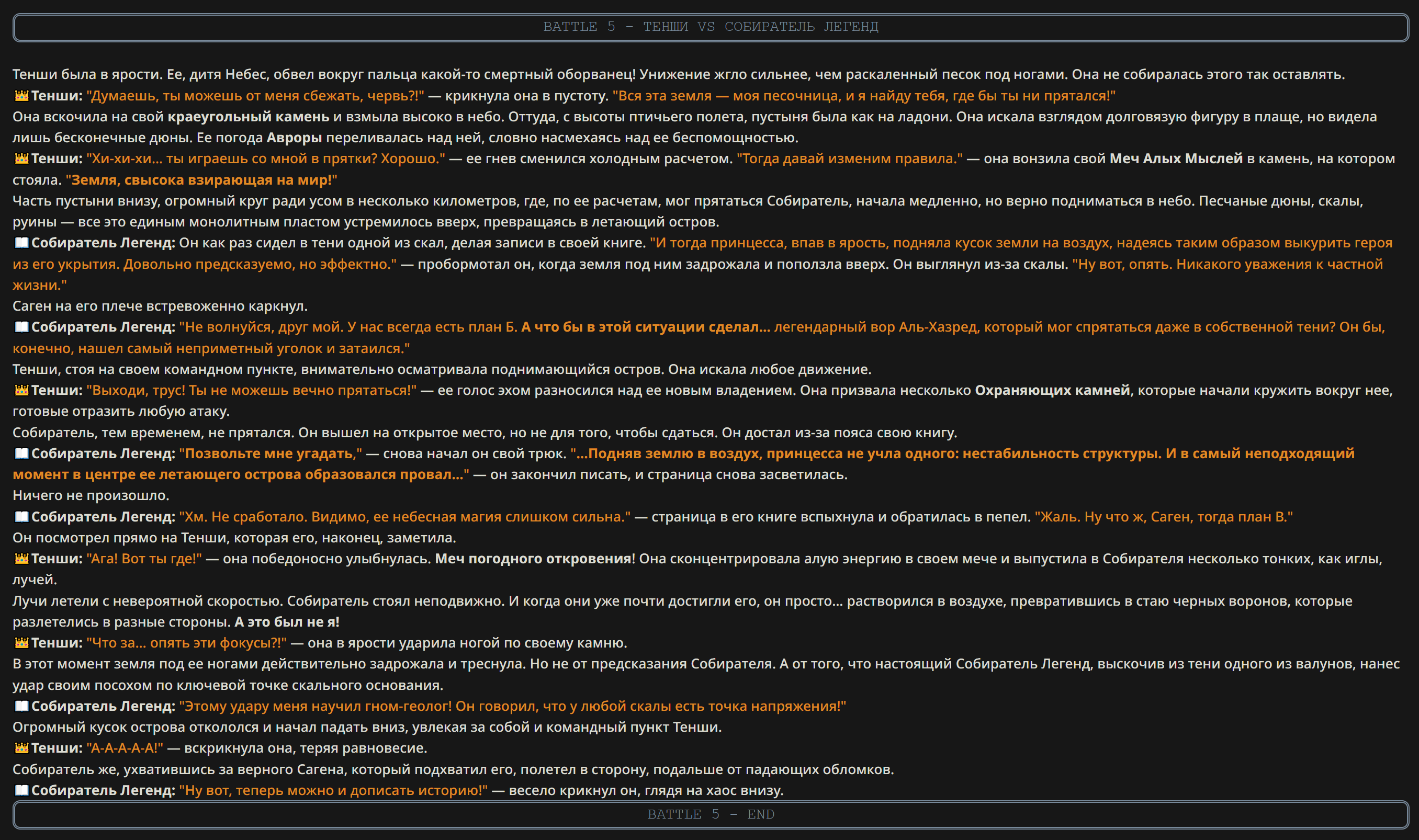The width and height of the screenshot is (1419, 840).
Task: Click bold orange 'А что бы в этой ситуации сделал...'
Action: (x=646, y=327)
